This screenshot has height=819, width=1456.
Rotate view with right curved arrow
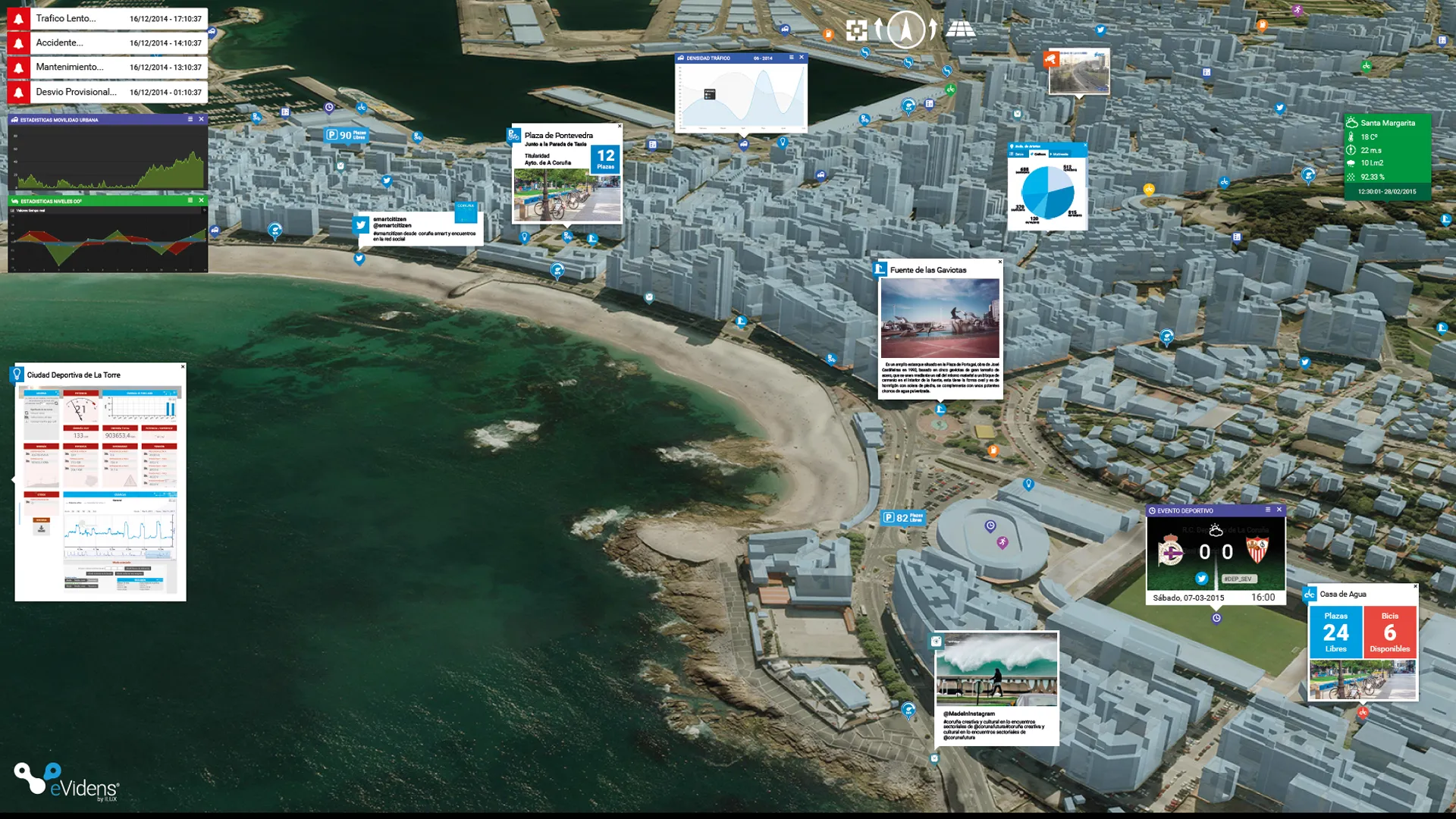pos(933,30)
